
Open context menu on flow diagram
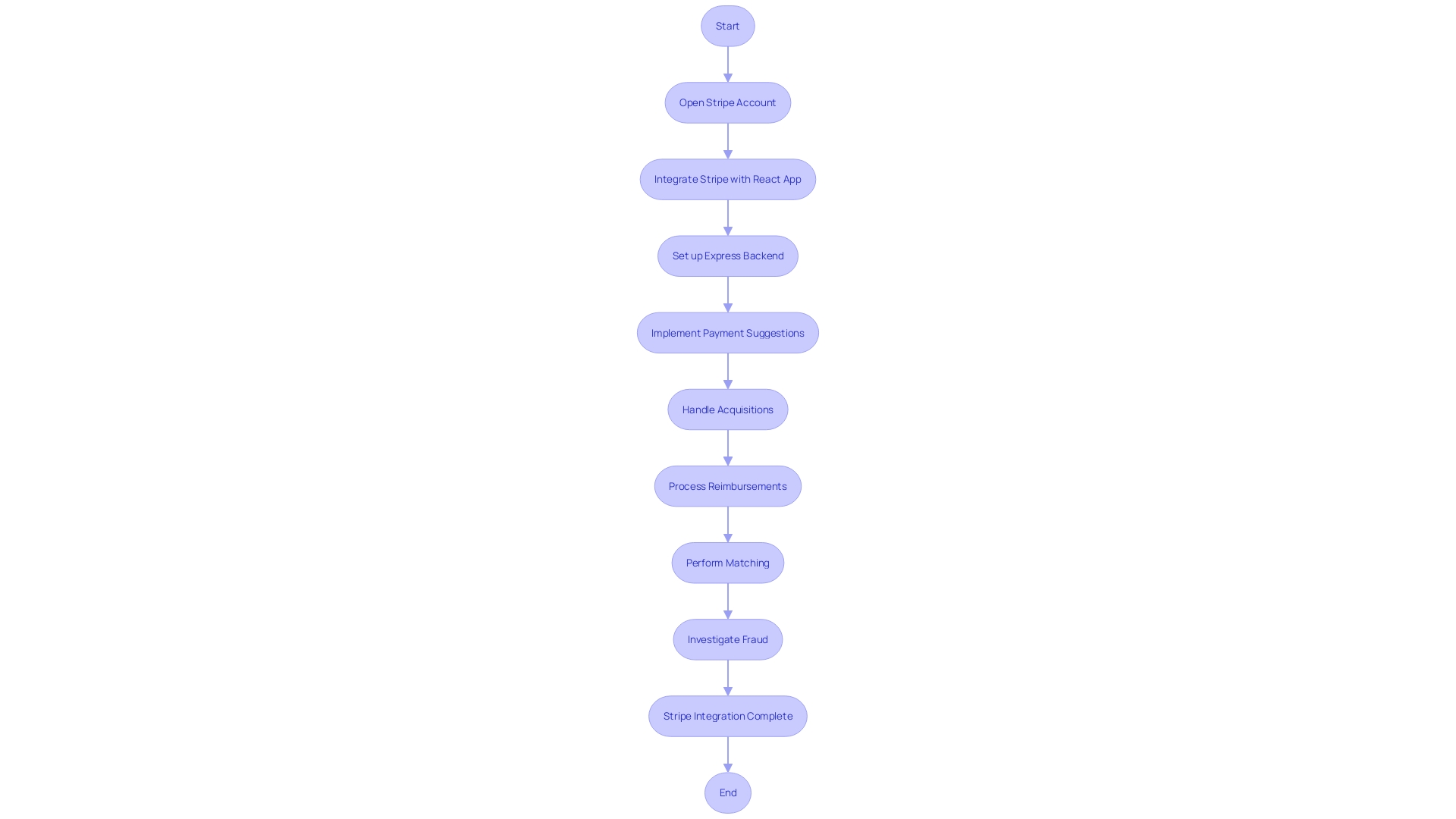(728, 409)
